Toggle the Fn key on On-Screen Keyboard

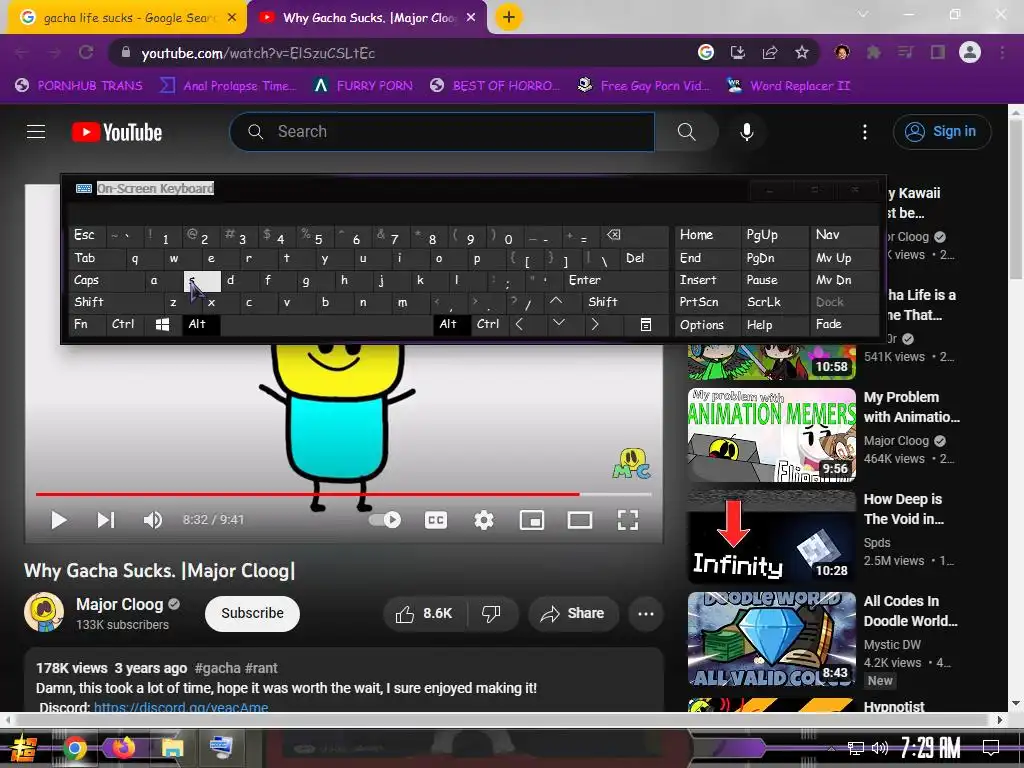coord(86,325)
